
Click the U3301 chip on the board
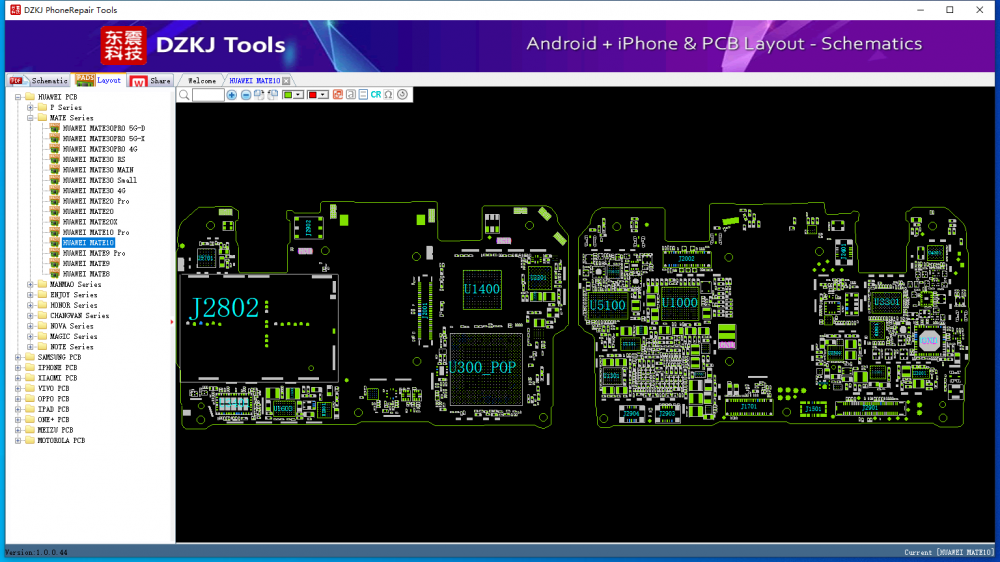point(886,302)
